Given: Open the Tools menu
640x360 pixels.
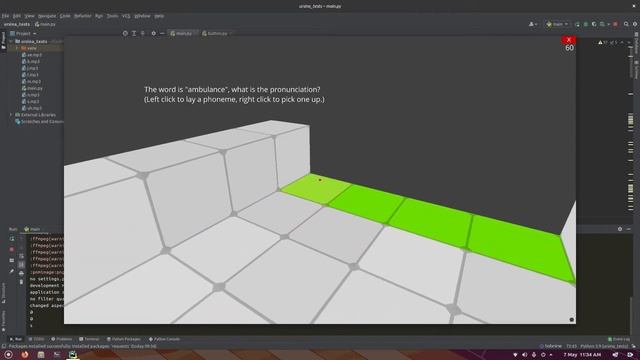Looking at the screenshot, I should (112, 16).
